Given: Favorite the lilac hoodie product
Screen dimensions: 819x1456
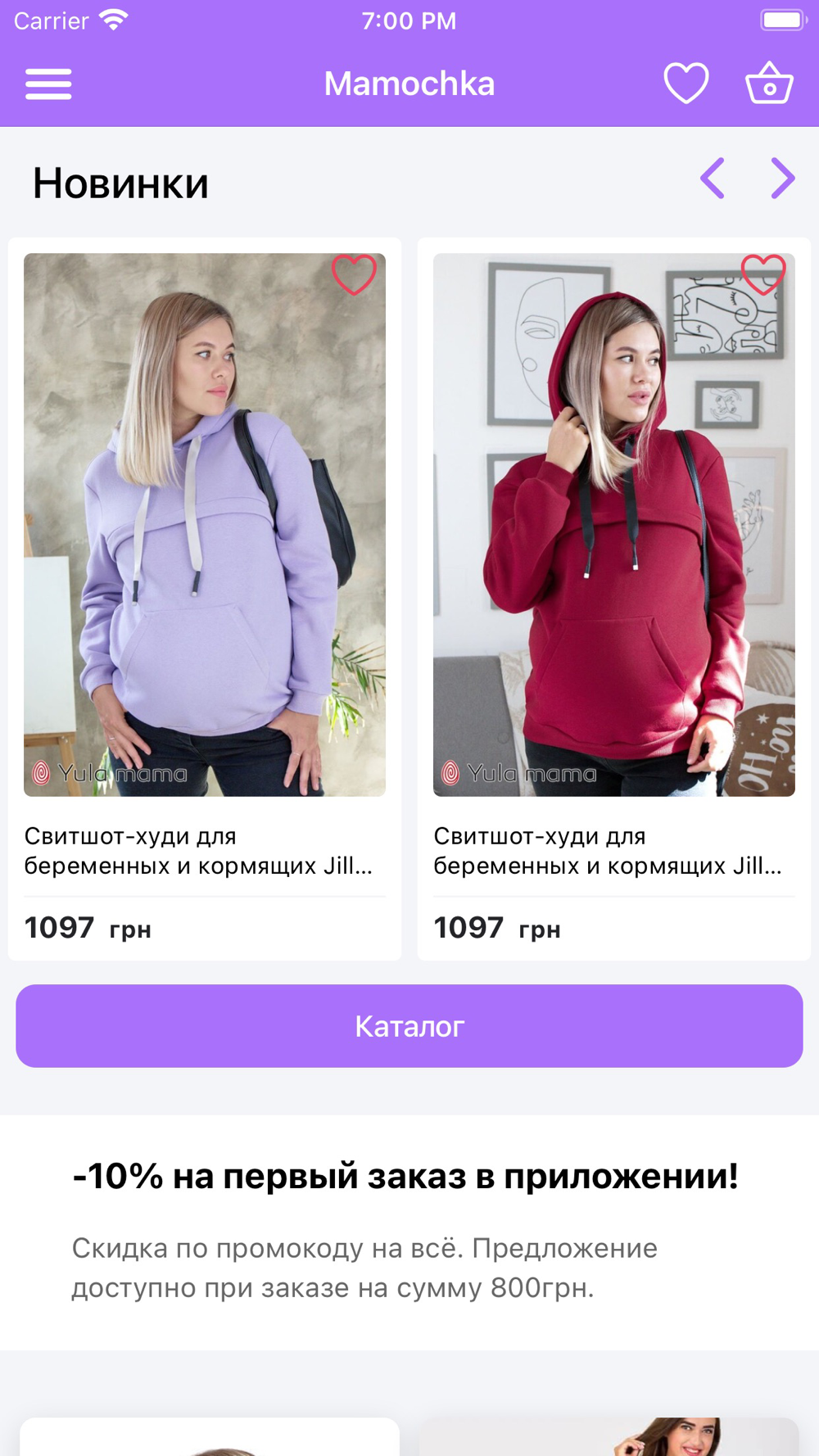Looking at the screenshot, I should [354, 274].
